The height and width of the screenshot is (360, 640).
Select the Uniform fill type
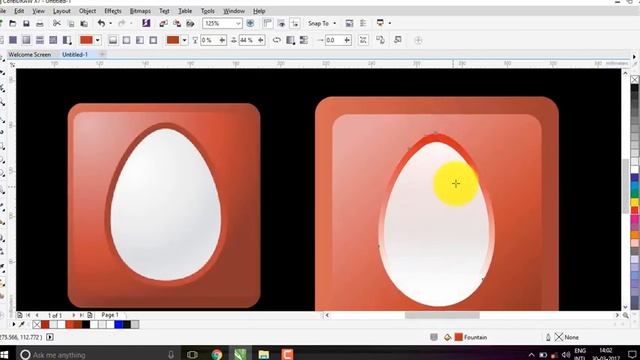(x=13, y=40)
